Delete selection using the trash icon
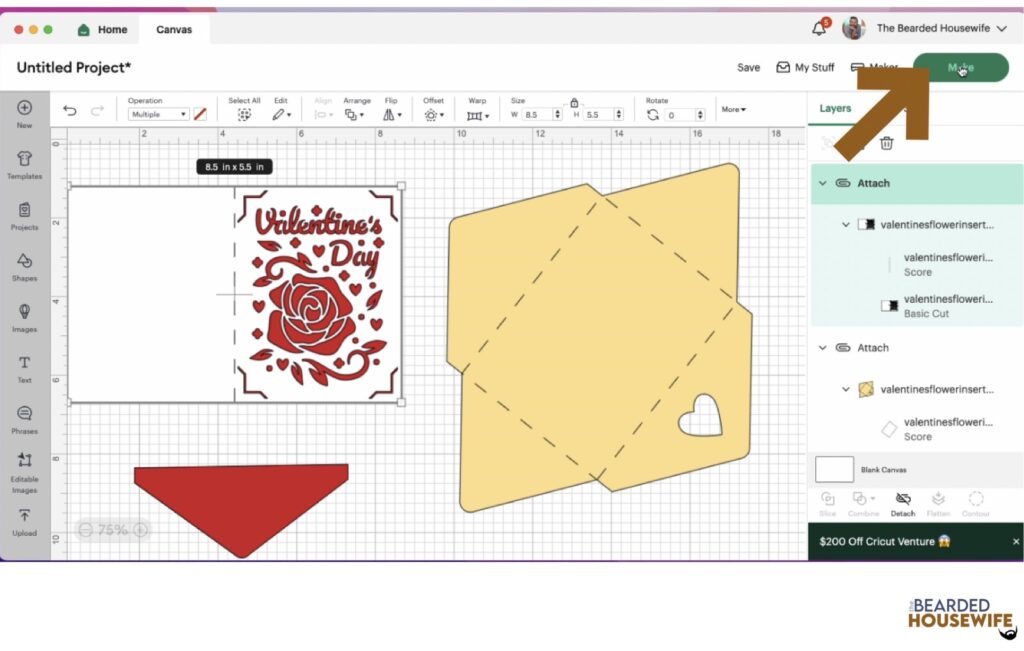This screenshot has width=1024, height=651. point(886,143)
